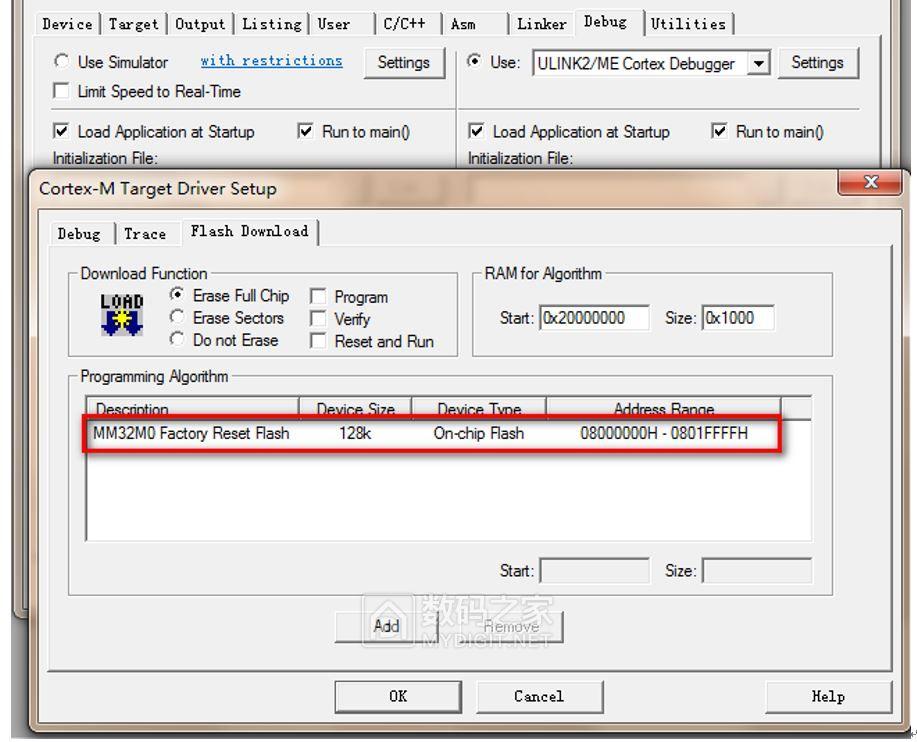Toggle debugger Run to main() checkbox
This screenshot has height=742, width=917.
coord(719,131)
